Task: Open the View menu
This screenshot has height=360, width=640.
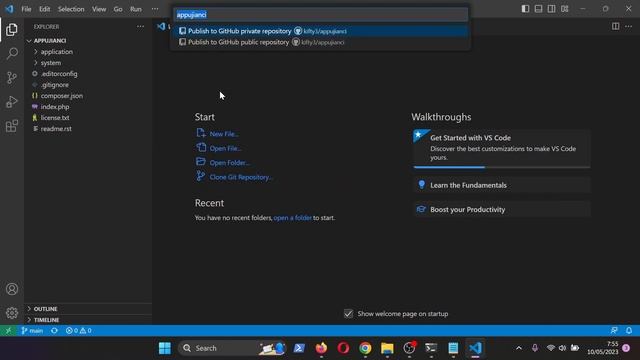Action: (99, 9)
